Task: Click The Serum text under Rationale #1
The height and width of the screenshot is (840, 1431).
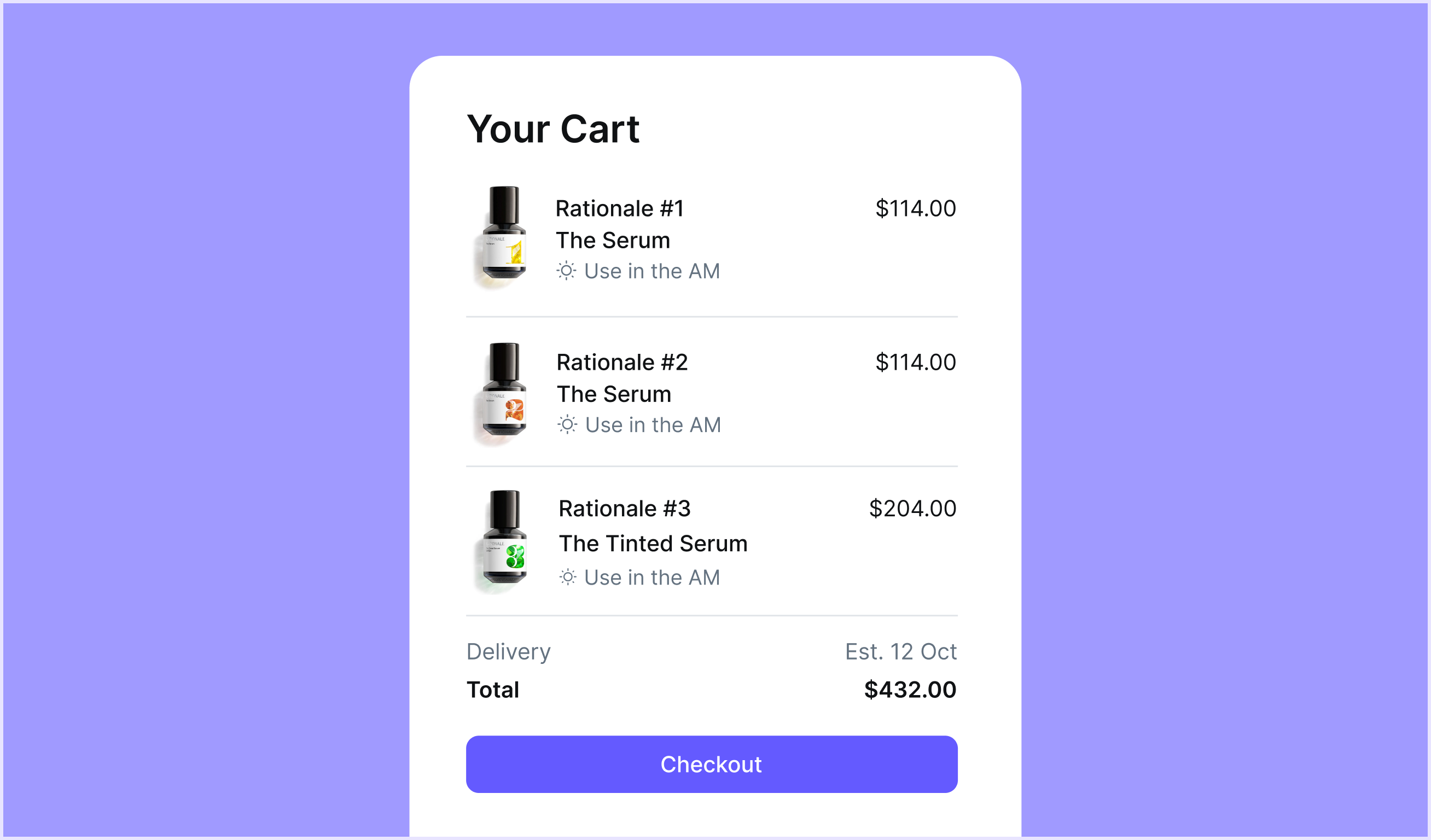Action: tap(613, 240)
